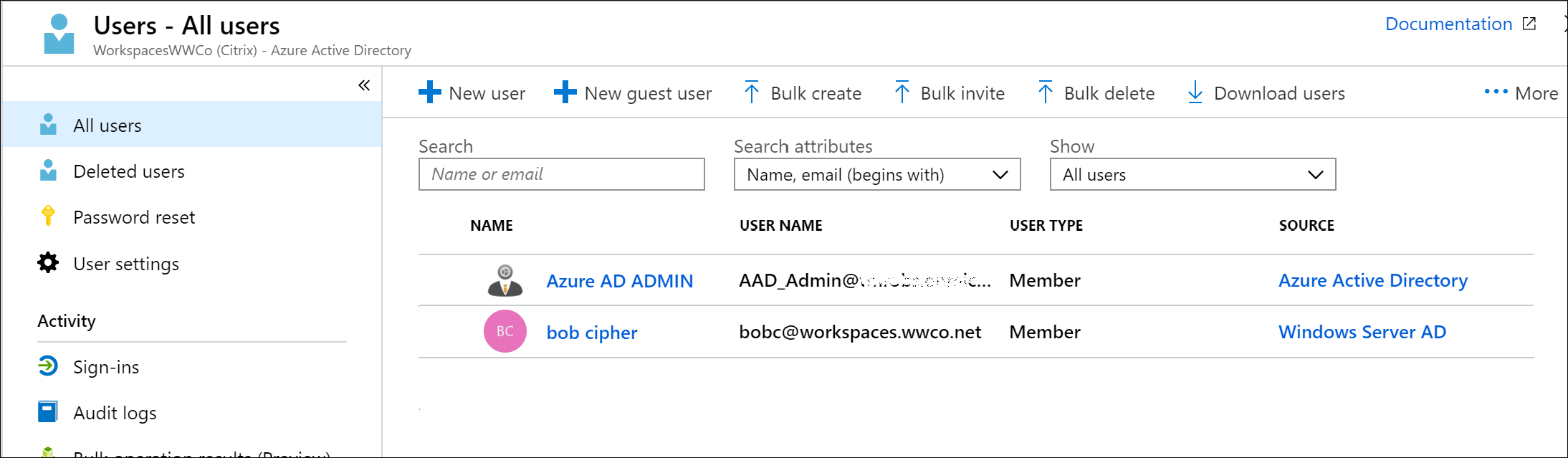
Task: Click the Sign-ins arrow icon
Action: [x=48, y=366]
